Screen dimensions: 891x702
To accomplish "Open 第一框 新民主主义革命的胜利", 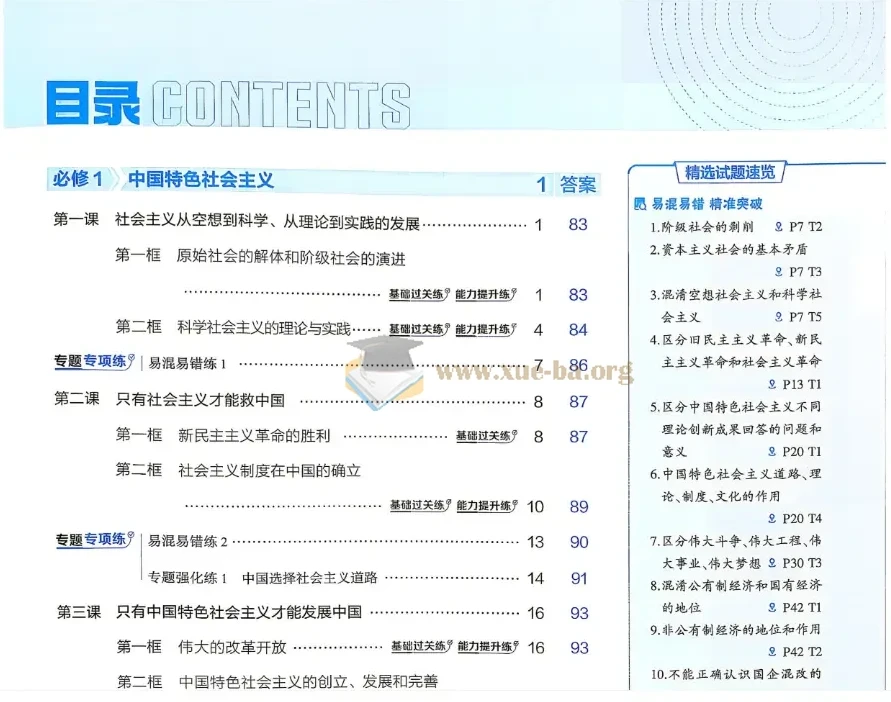I will pos(223,435).
